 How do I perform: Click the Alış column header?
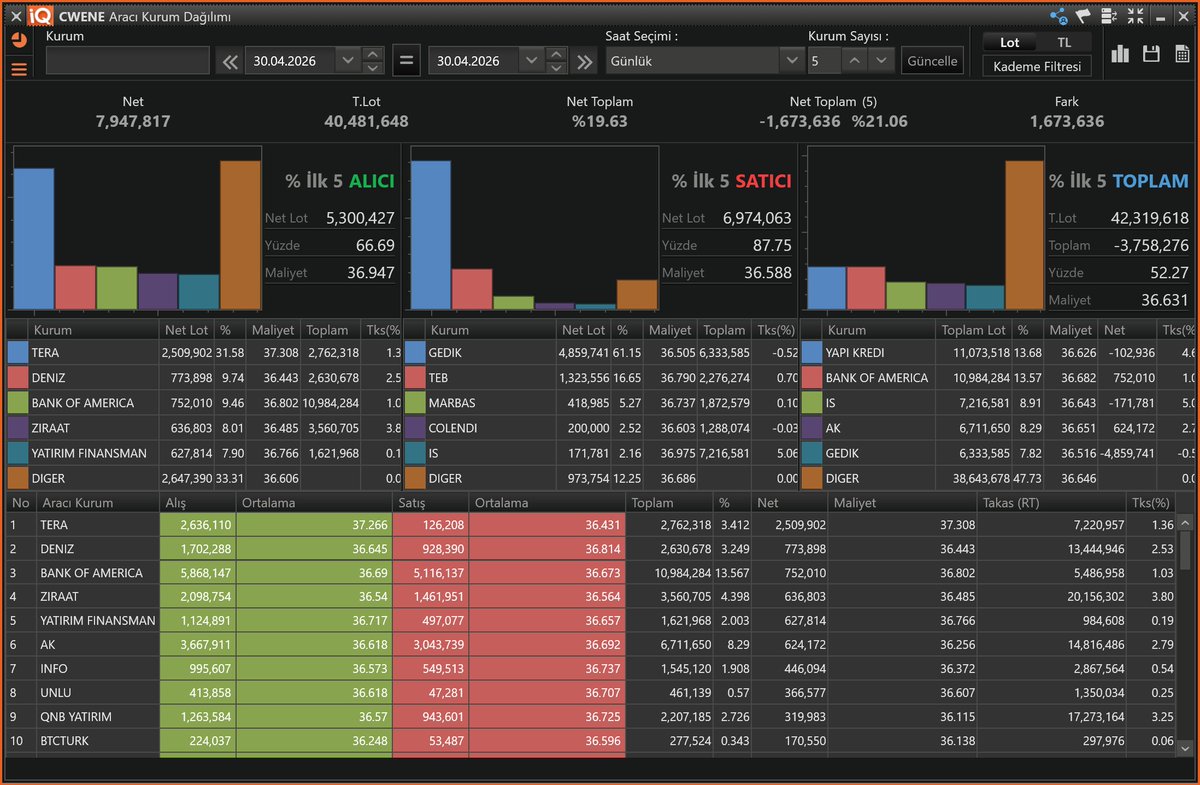198,503
